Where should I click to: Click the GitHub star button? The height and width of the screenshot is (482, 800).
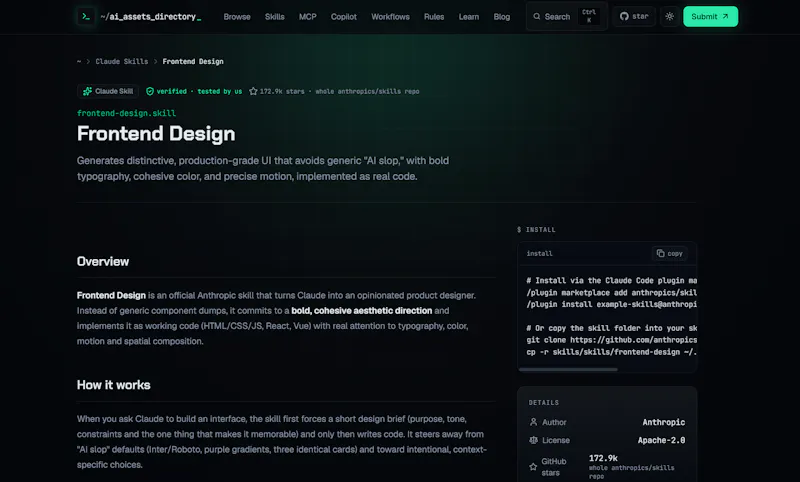pos(634,16)
